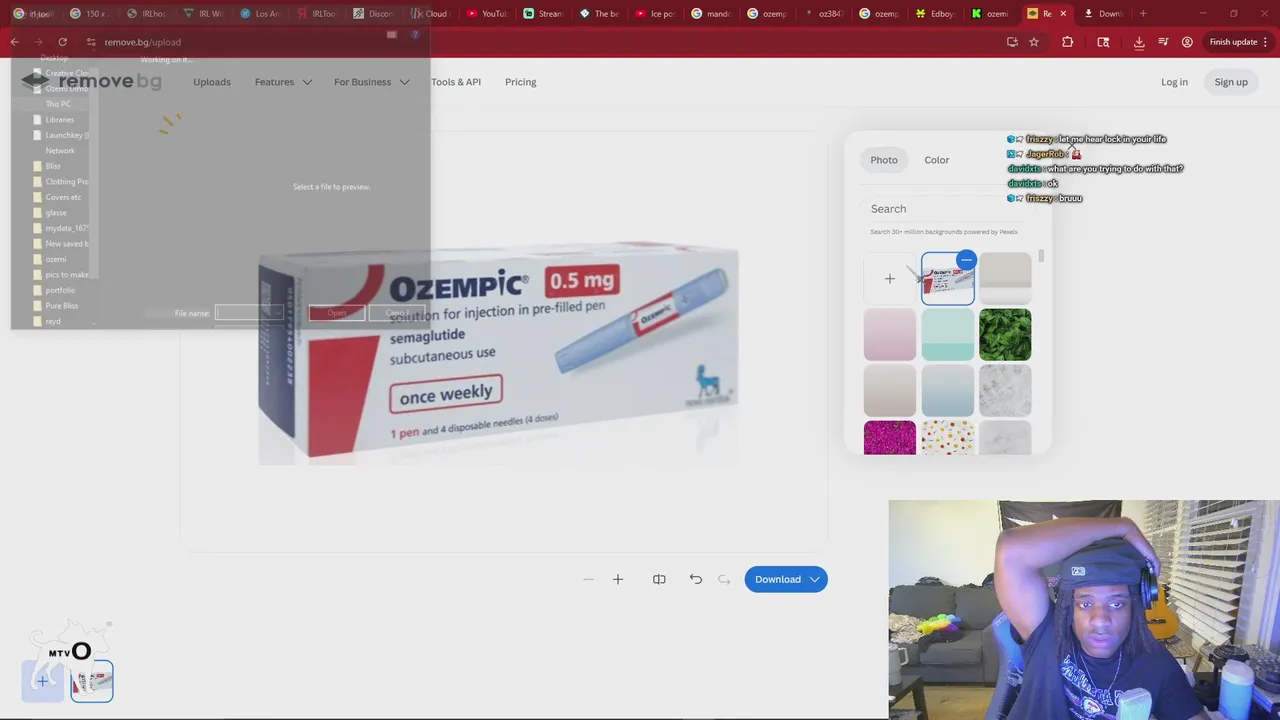Open the File name combo box dropdown arrow

tap(277, 313)
